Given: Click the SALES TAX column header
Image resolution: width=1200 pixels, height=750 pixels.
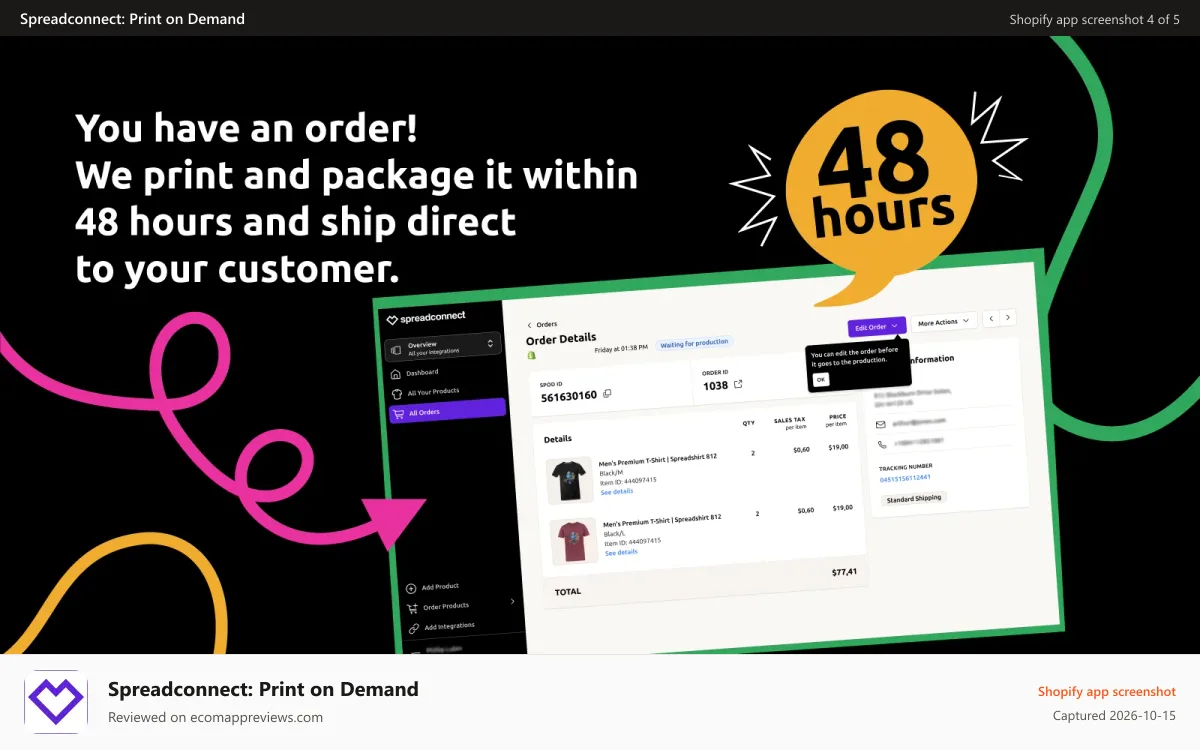Looking at the screenshot, I should (791, 421).
